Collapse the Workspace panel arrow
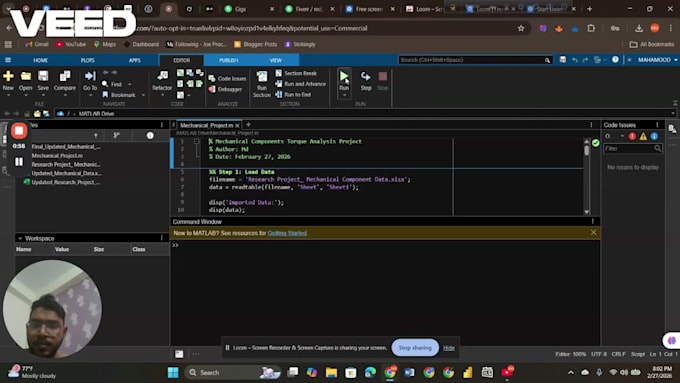 tap(20, 238)
